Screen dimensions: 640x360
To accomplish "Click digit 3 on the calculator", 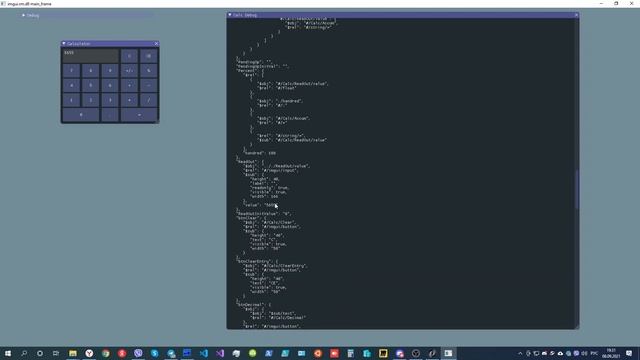I will pyautogui.click(x=110, y=100).
